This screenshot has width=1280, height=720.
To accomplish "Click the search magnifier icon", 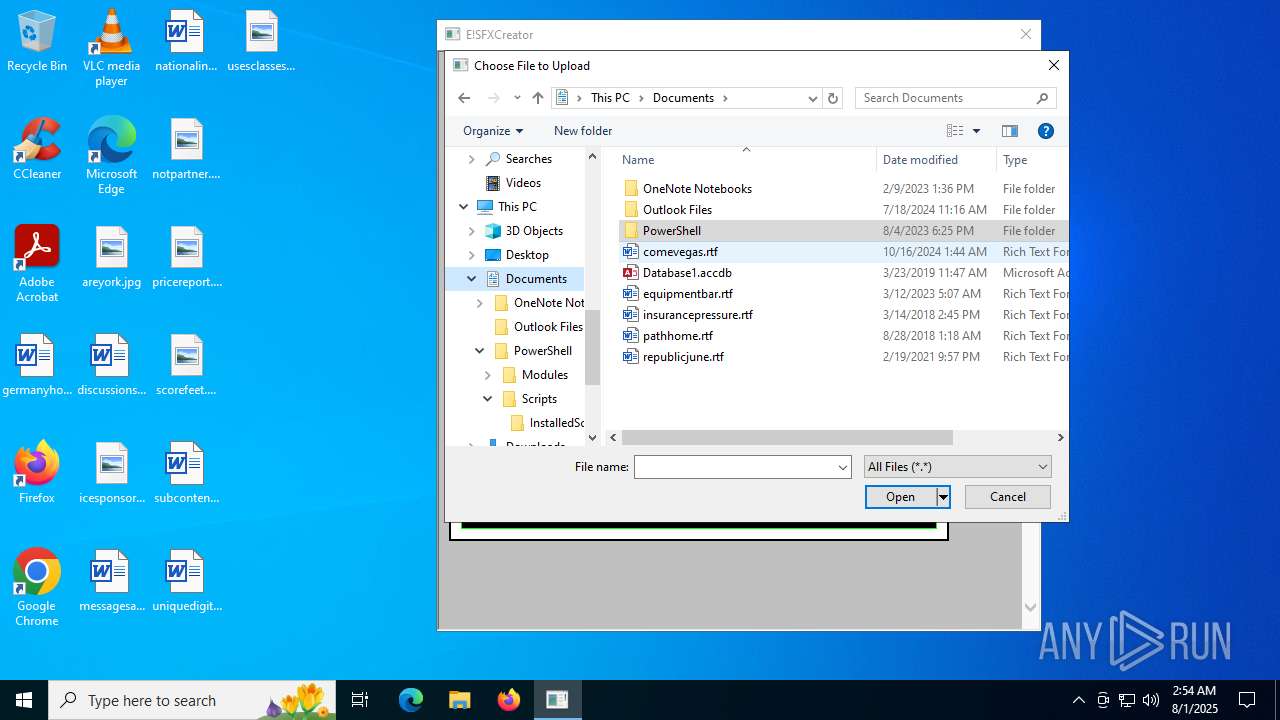I will (x=1042, y=98).
